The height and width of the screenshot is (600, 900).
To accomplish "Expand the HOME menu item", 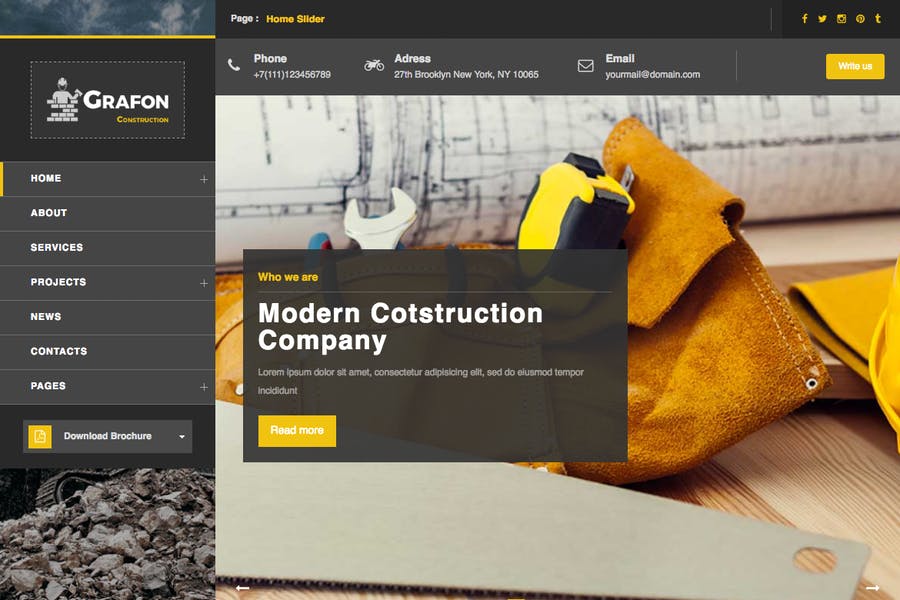I will [204, 179].
